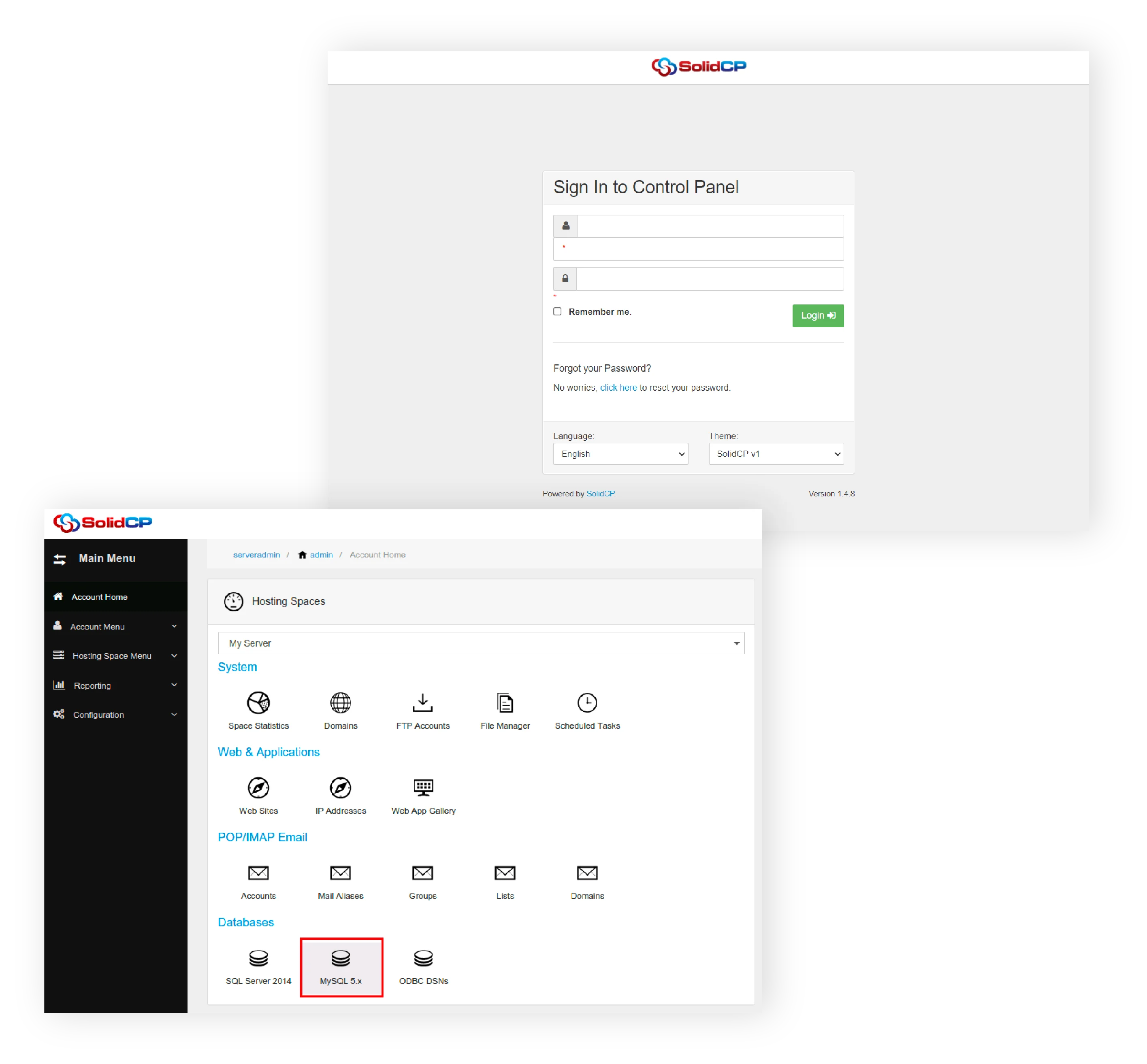The height and width of the screenshot is (1064, 1147).
Task: Open SQL Server 2014 database icon
Action: 258,958
